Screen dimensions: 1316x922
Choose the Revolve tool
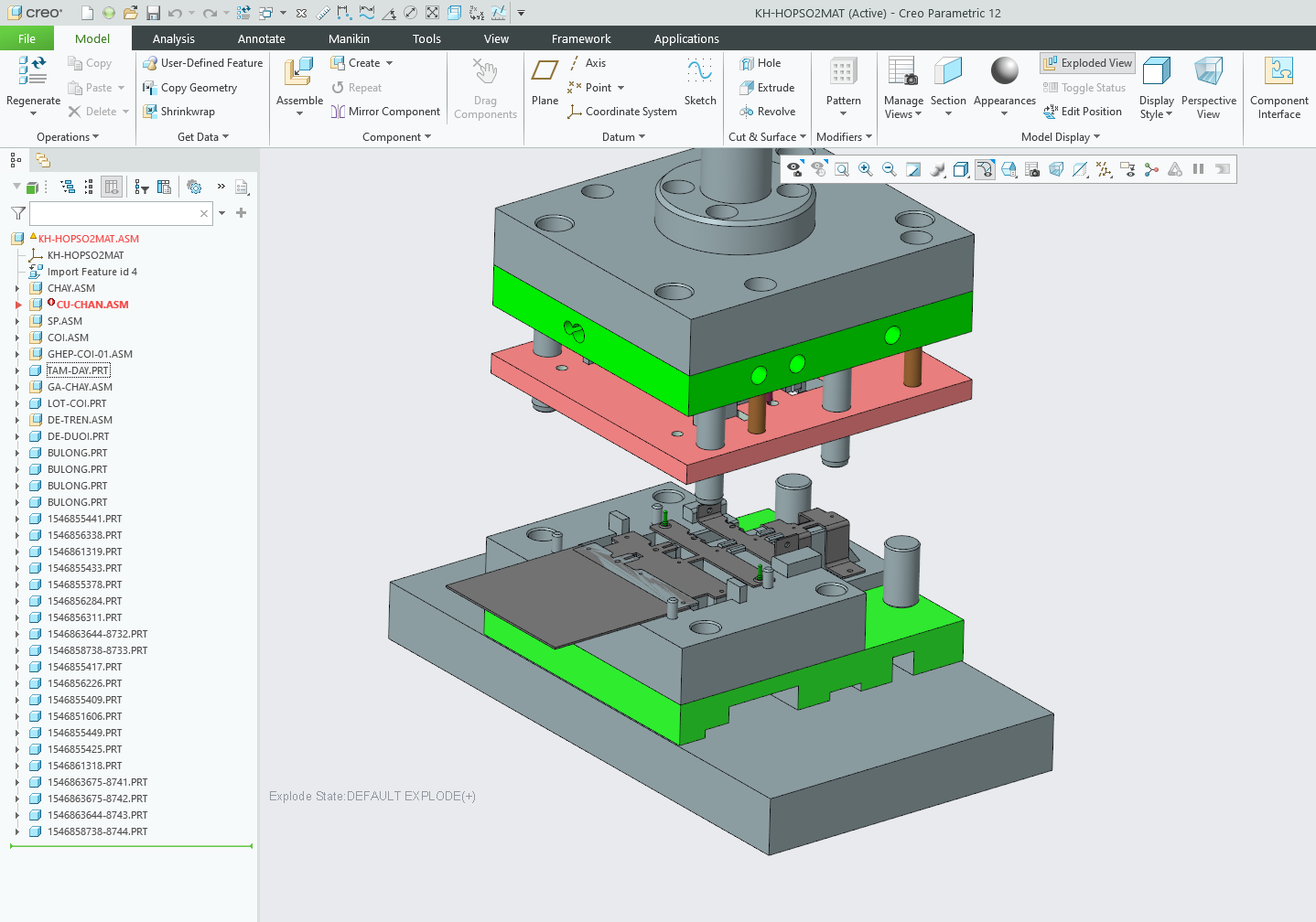[x=767, y=112]
